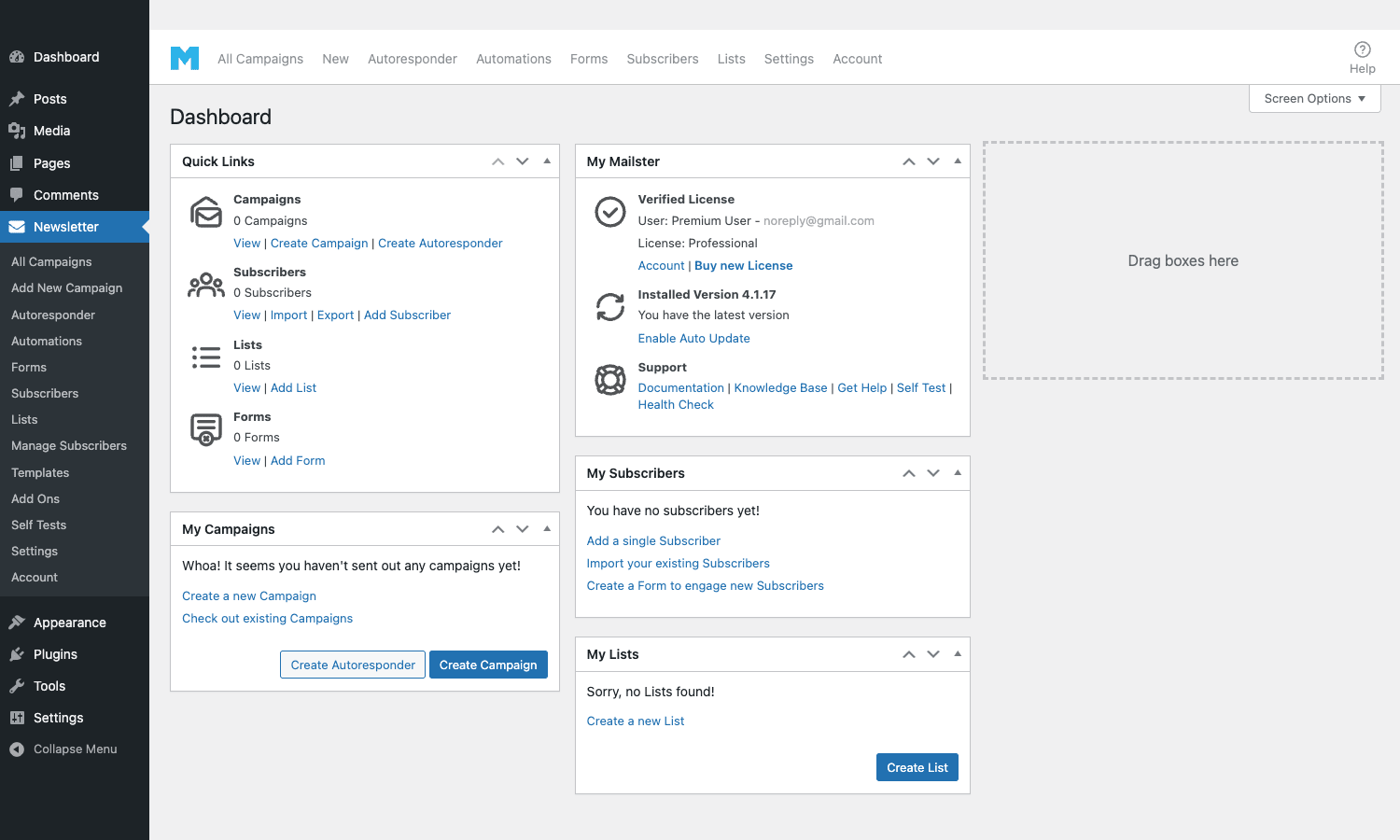Image resolution: width=1400 pixels, height=840 pixels.
Task: Move My Campaigns box down
Action: pos(523,529)
